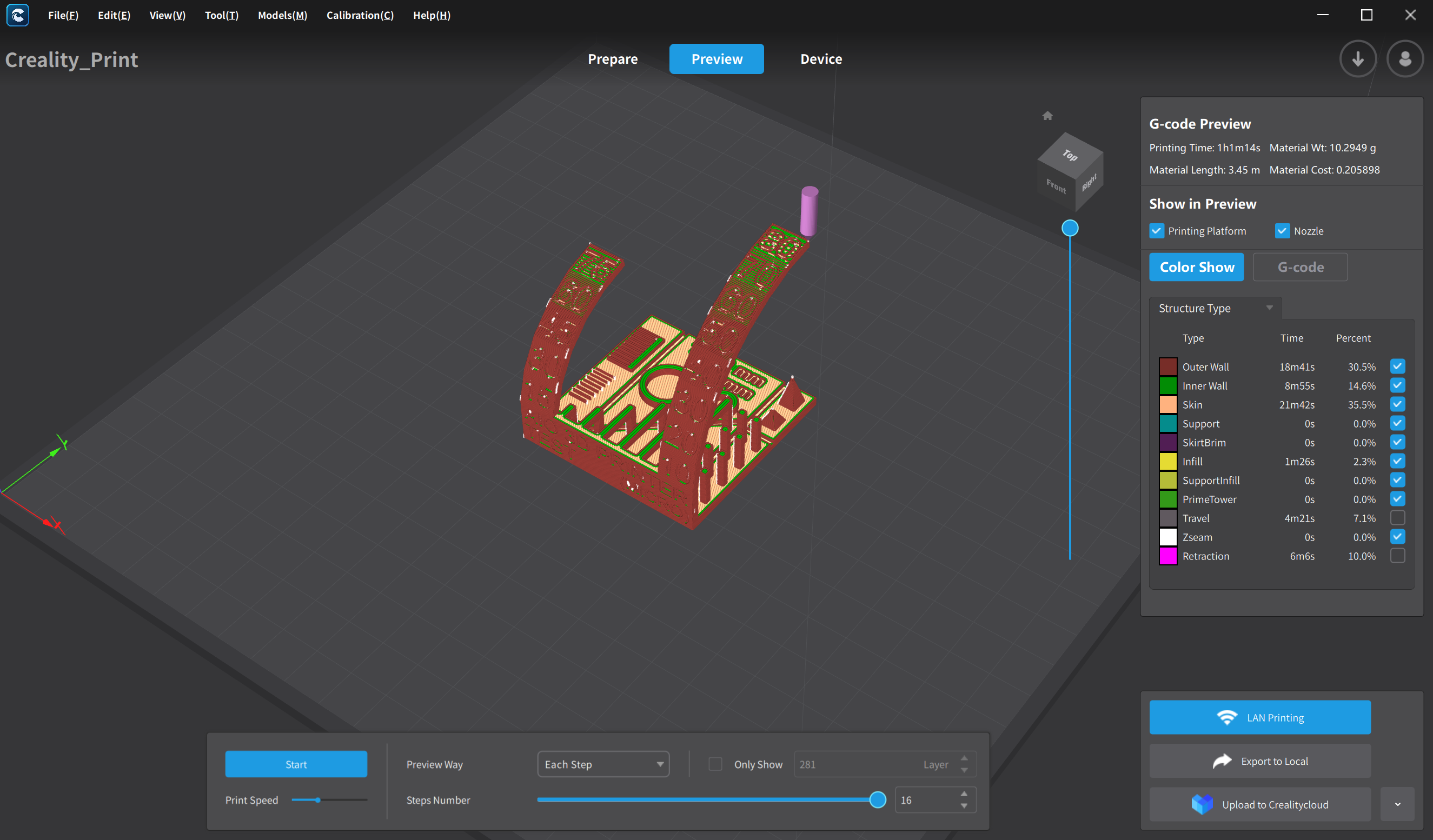The width and height of the screenshot is (1433, 840).
Task: Click the share arrow icon on Export to Local
Action: point(1222,761)
